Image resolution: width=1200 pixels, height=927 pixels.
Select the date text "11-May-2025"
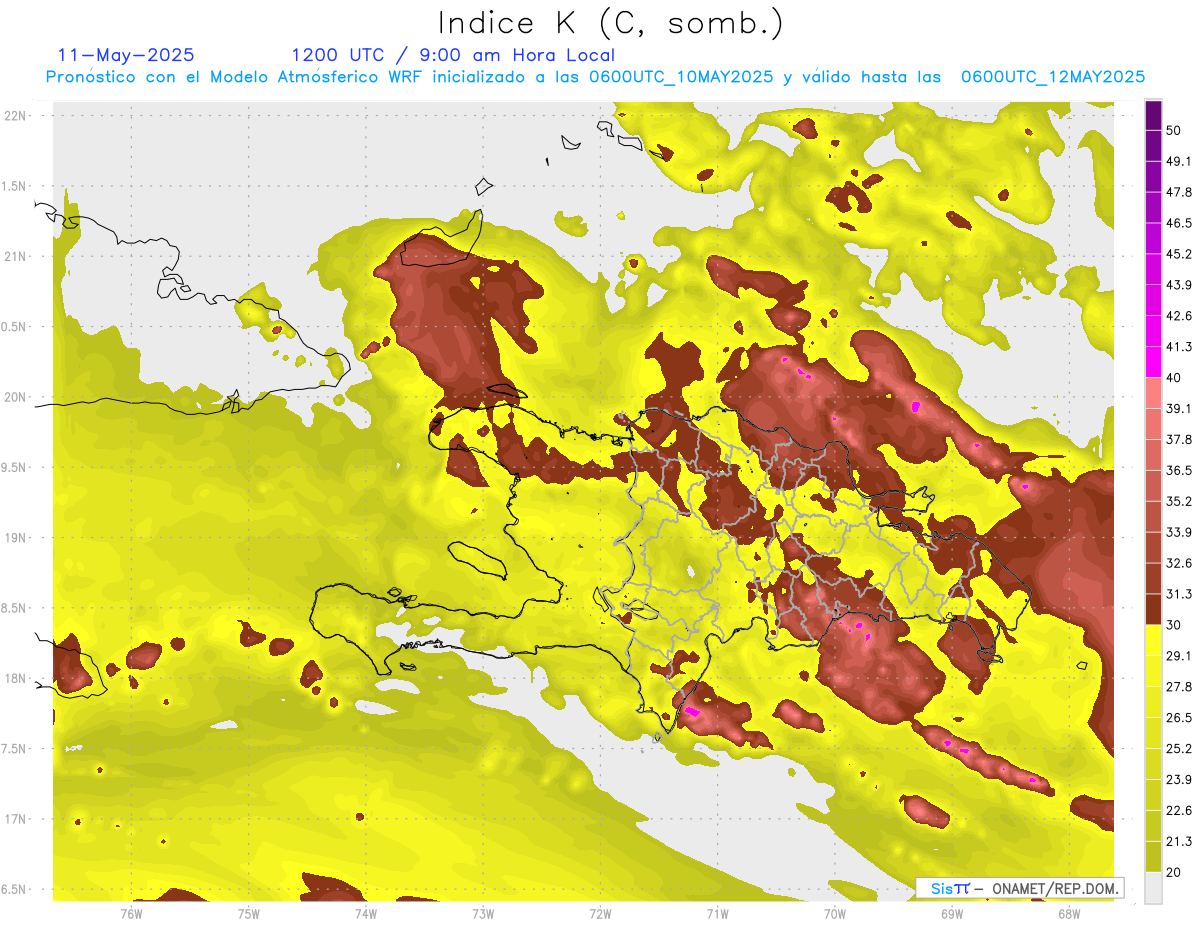click(x=126, y=55)
